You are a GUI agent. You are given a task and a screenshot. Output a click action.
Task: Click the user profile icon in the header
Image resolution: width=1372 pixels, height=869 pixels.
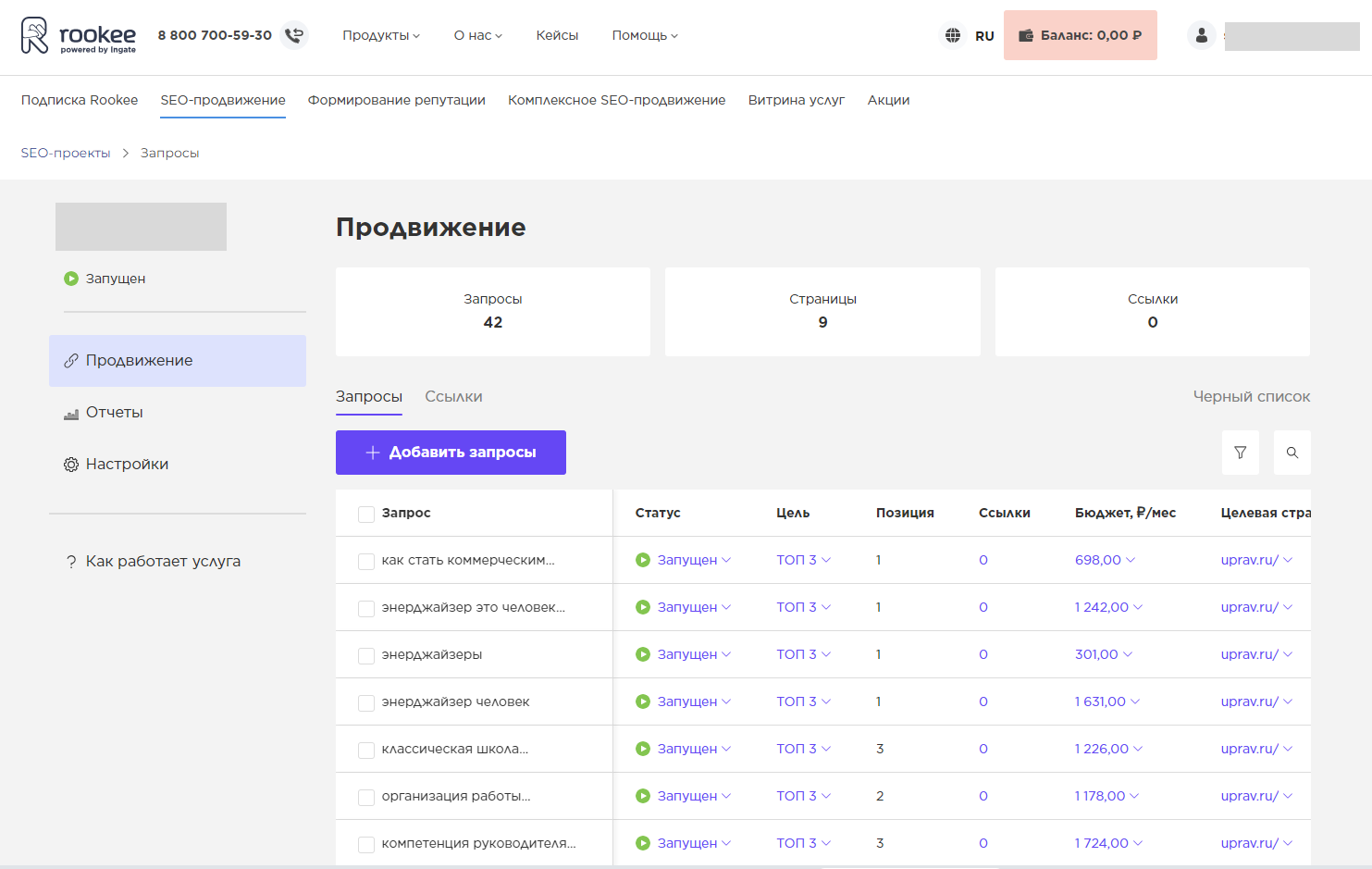1201,35
